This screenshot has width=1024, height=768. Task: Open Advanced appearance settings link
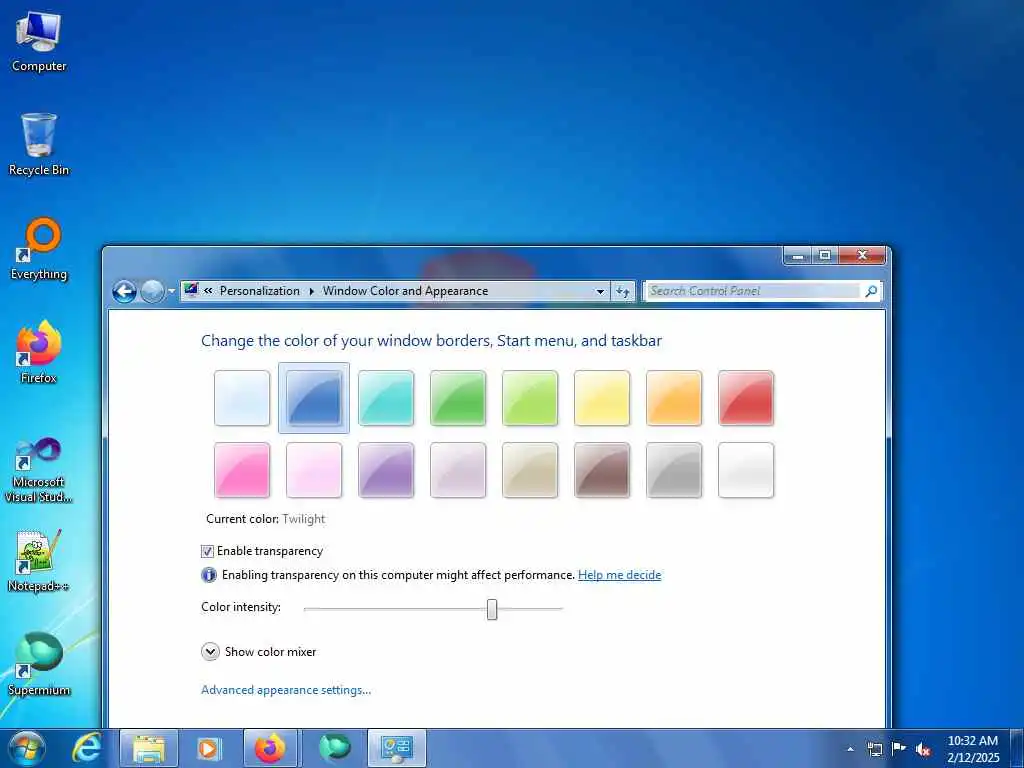click(x=286, y=690)
